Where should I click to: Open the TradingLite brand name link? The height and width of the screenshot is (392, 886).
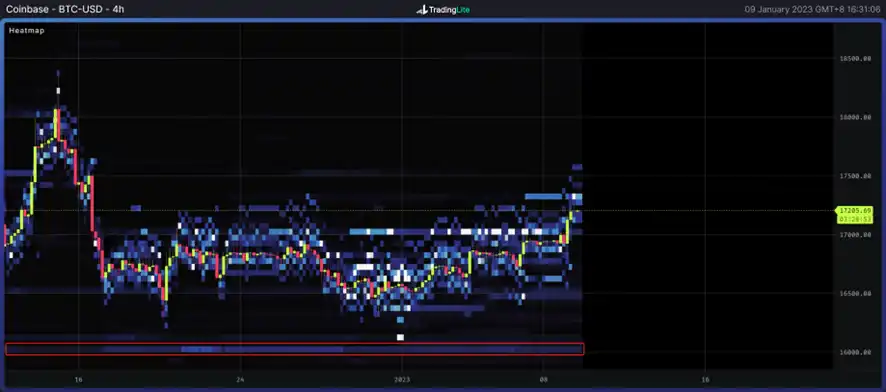coord(449,10)
